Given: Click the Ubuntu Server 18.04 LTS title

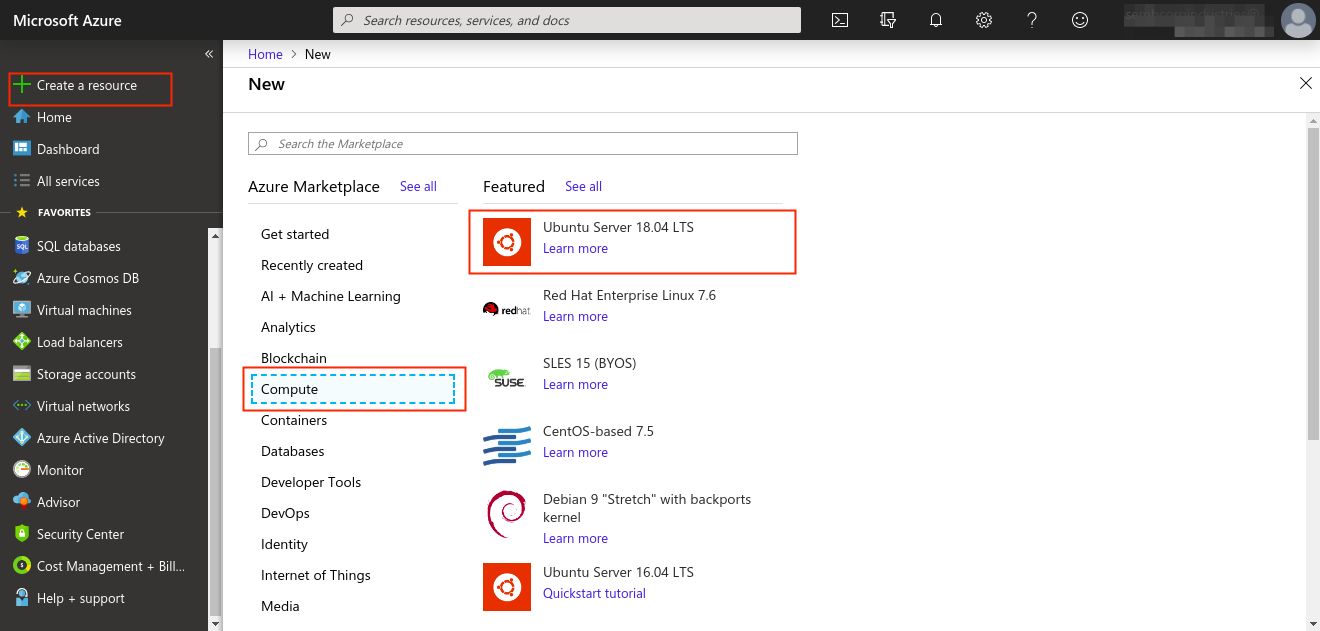Looking at the screenshot, I should (618, 227).
